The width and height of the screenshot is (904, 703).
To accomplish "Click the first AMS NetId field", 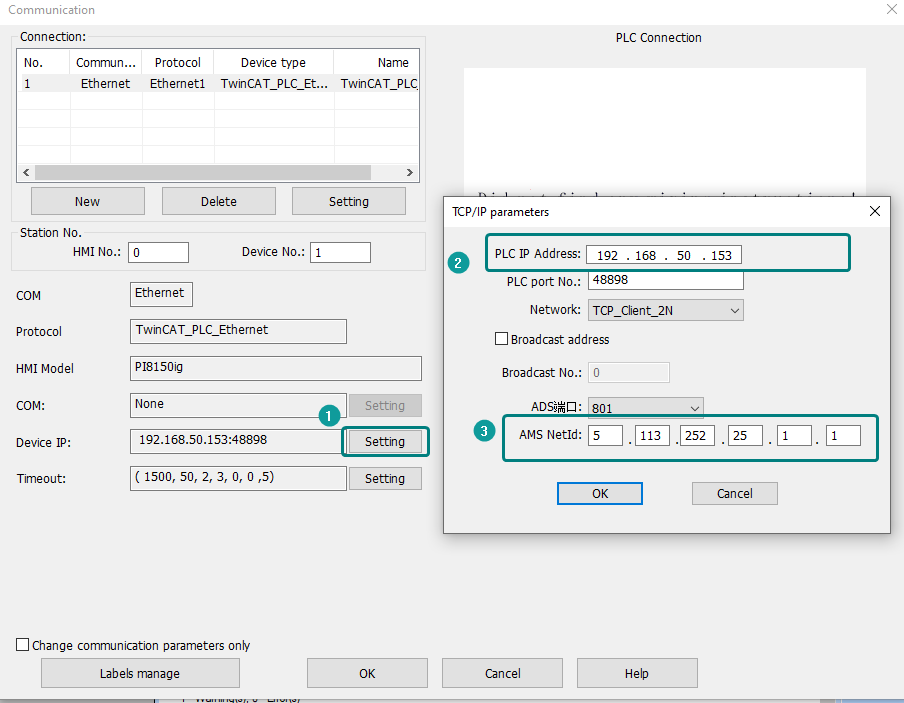I will pyautogui.click(x=606, y=436).
